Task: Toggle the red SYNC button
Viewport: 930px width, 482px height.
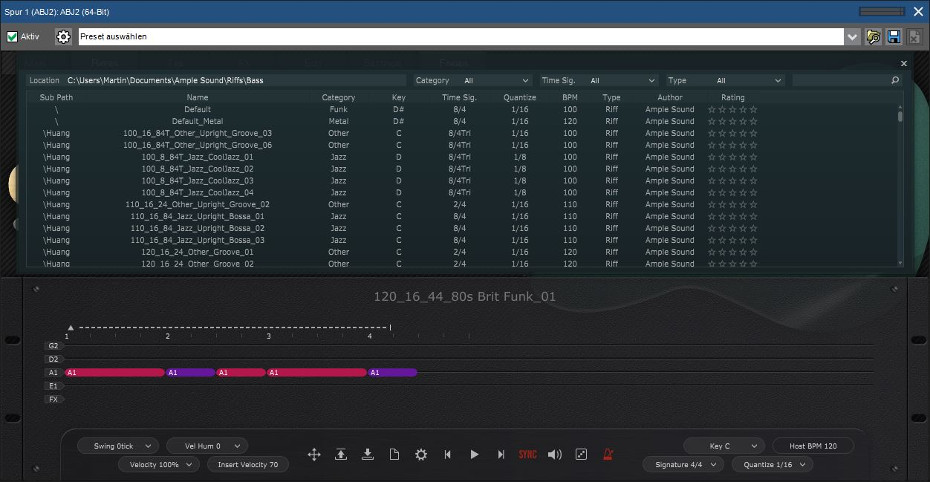Action: click(528, 455)
